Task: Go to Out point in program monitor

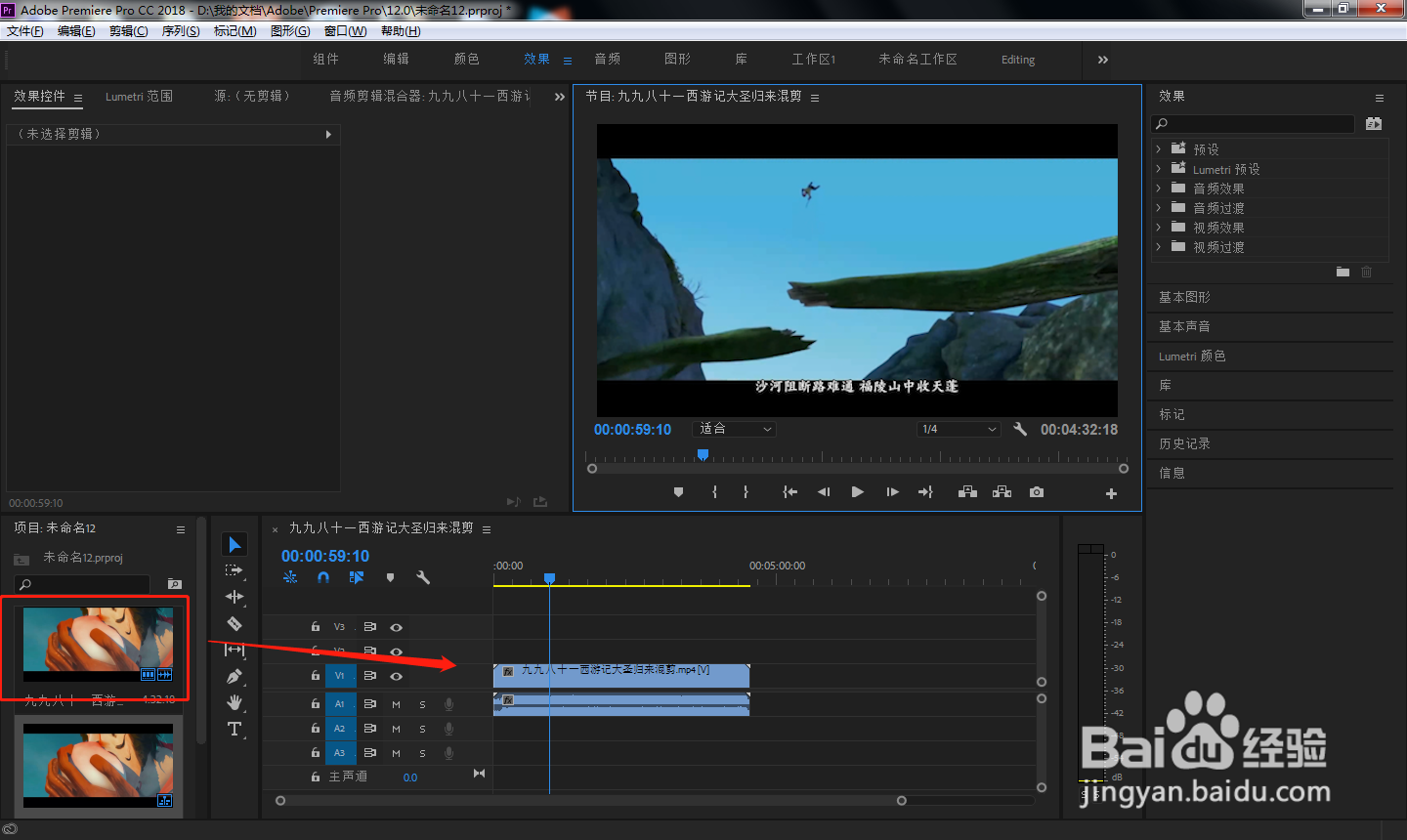Action: pos(925,492)
